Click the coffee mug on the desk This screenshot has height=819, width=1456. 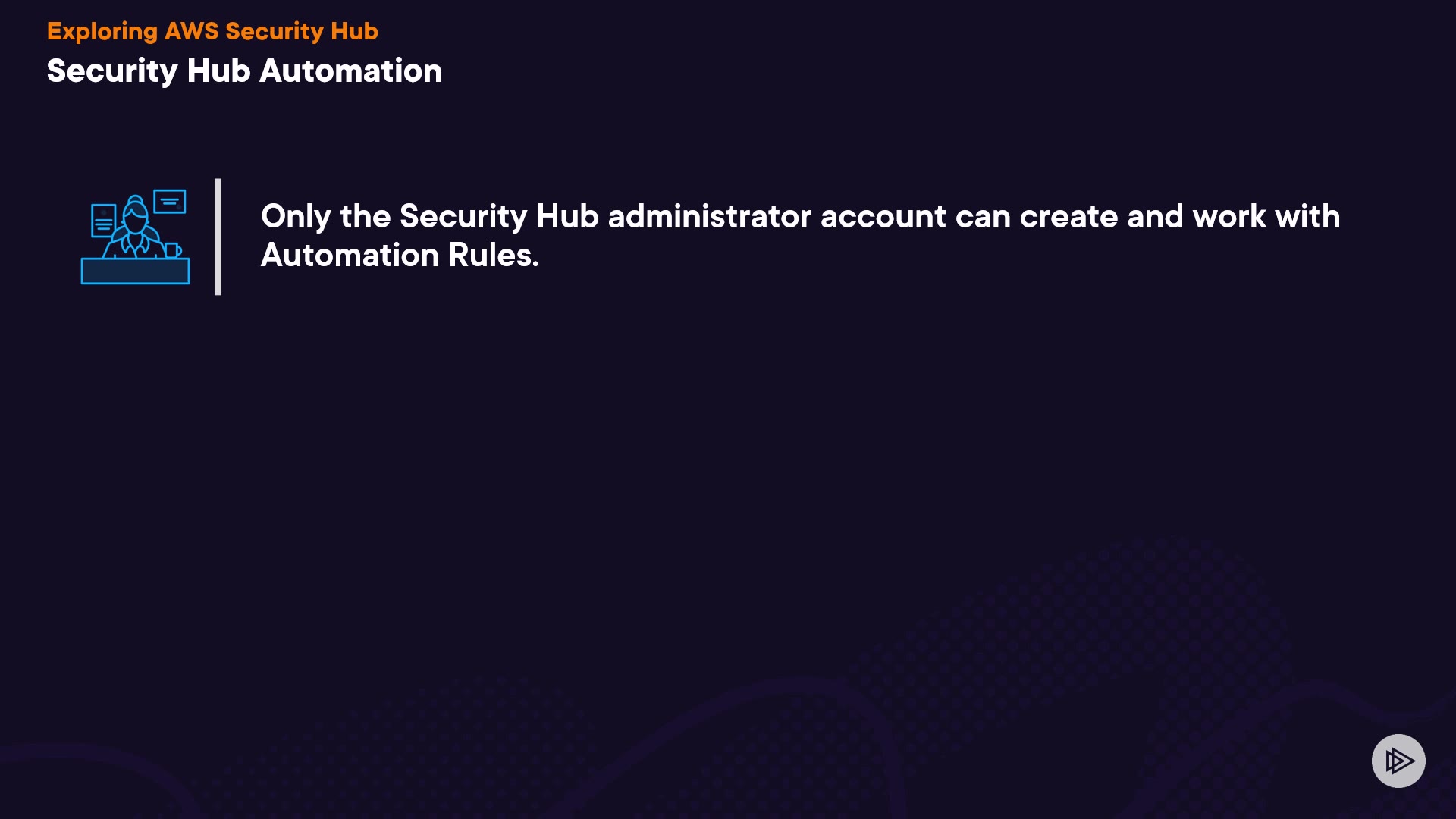(x=172, y=249)
